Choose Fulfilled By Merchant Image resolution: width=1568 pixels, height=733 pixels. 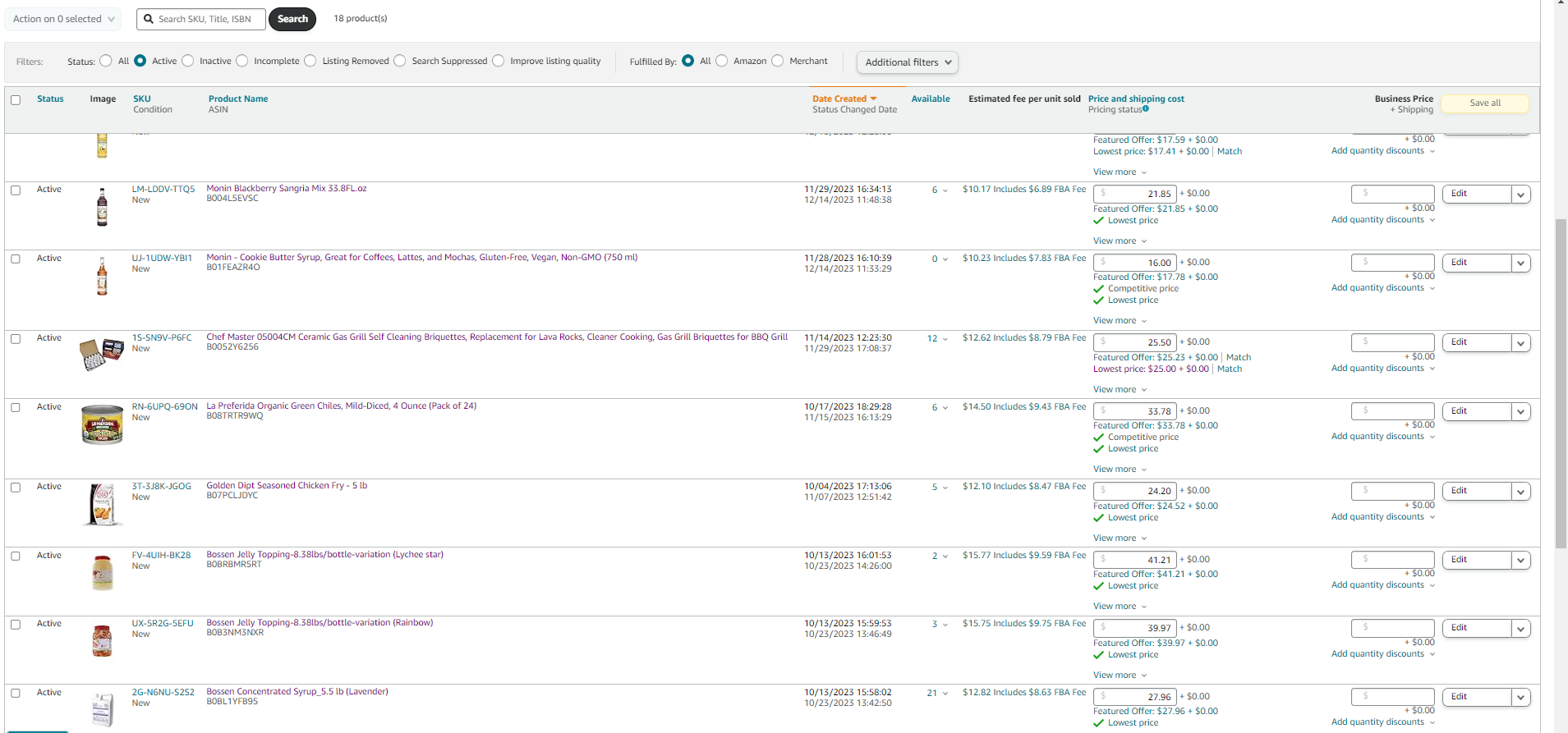click(x=778, y=61)
